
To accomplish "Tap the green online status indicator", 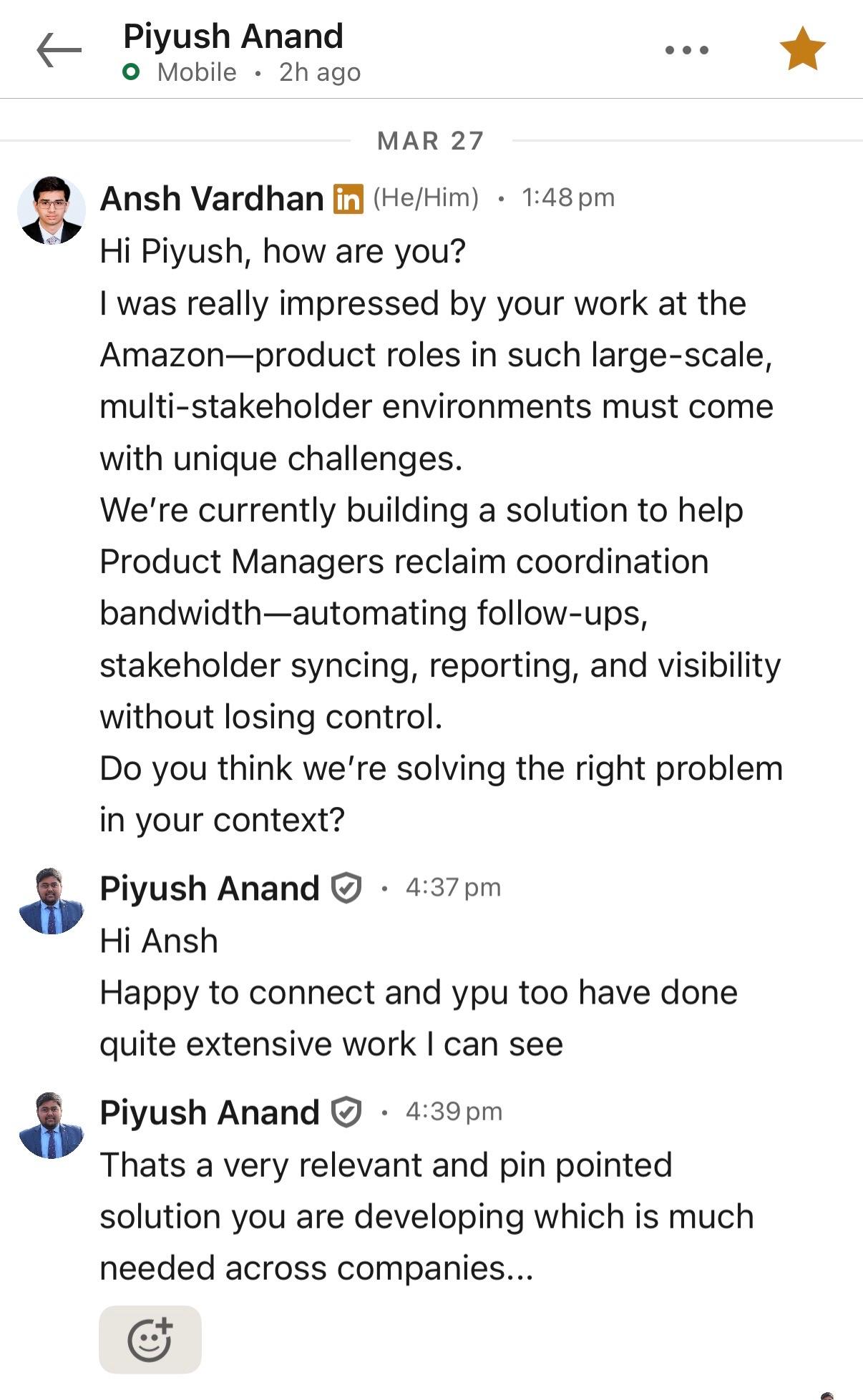I will (131, 72).
